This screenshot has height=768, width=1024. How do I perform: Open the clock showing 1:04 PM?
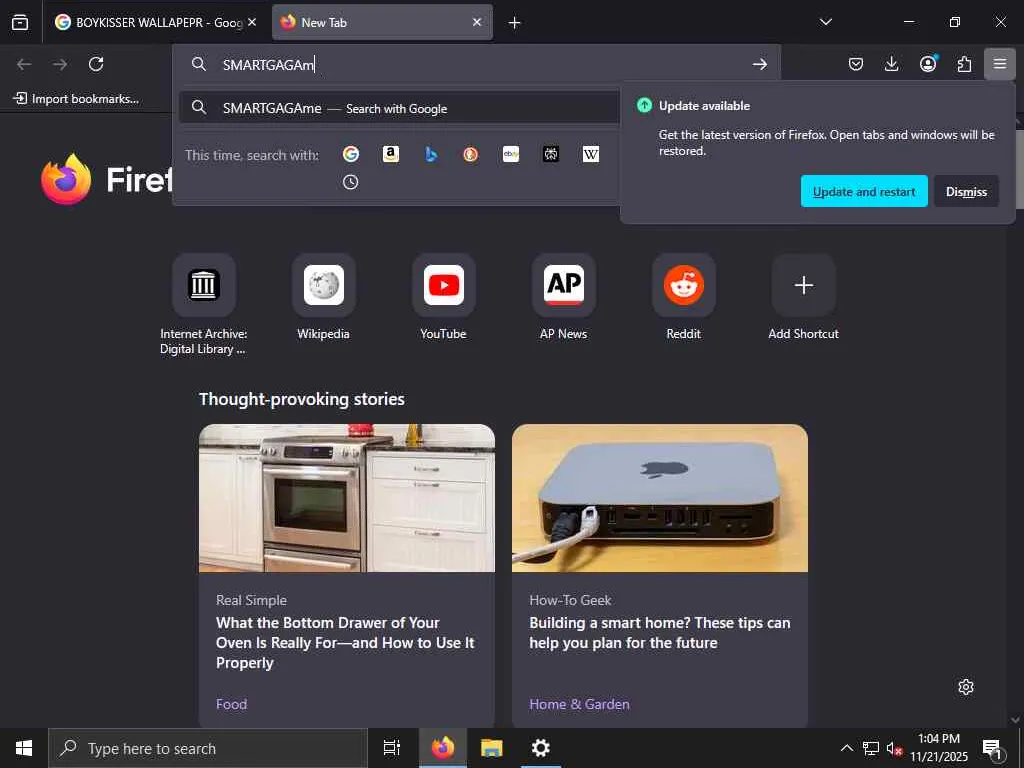pyautogui.click(x=939, y=748)
